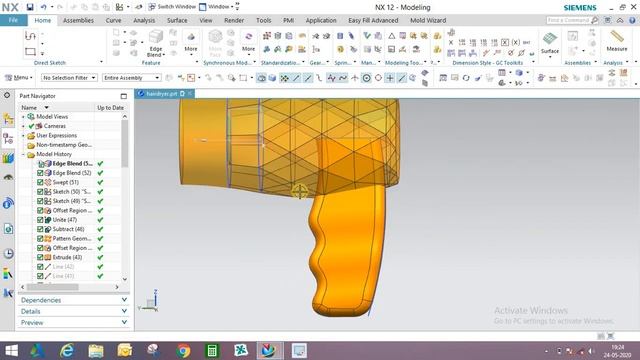
Task: Expand the Cameras tree node
Action: [23, 126]
